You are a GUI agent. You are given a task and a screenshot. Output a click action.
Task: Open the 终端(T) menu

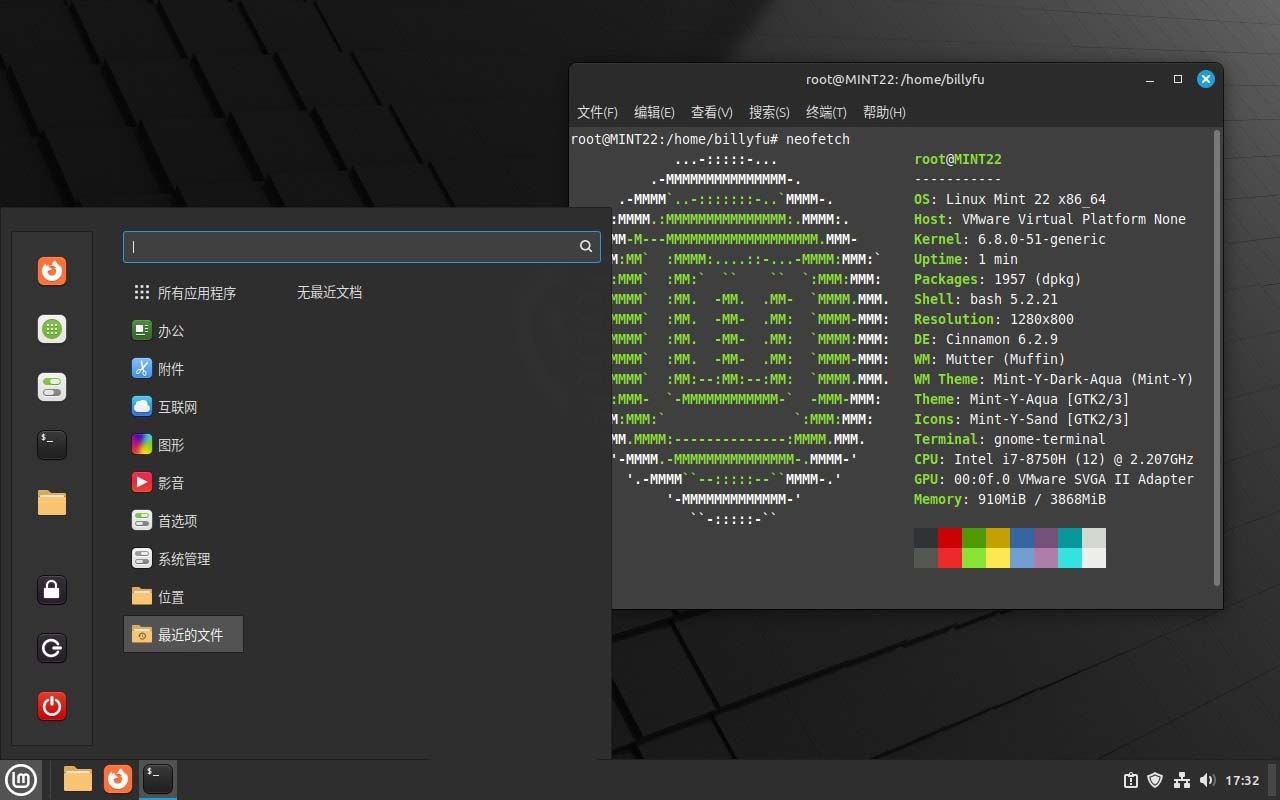pos(826,112)
